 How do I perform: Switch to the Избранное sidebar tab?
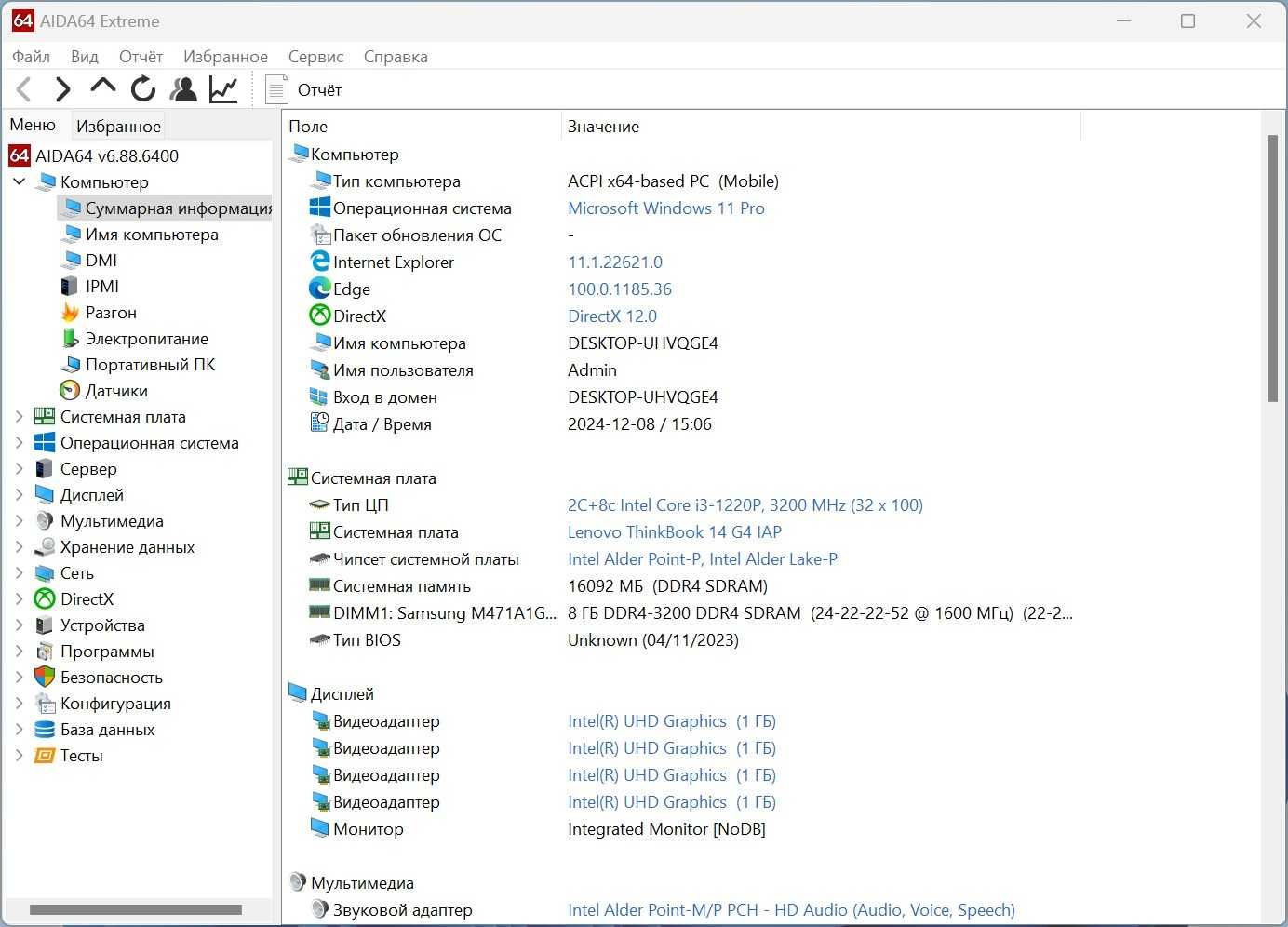click(118, 126)
